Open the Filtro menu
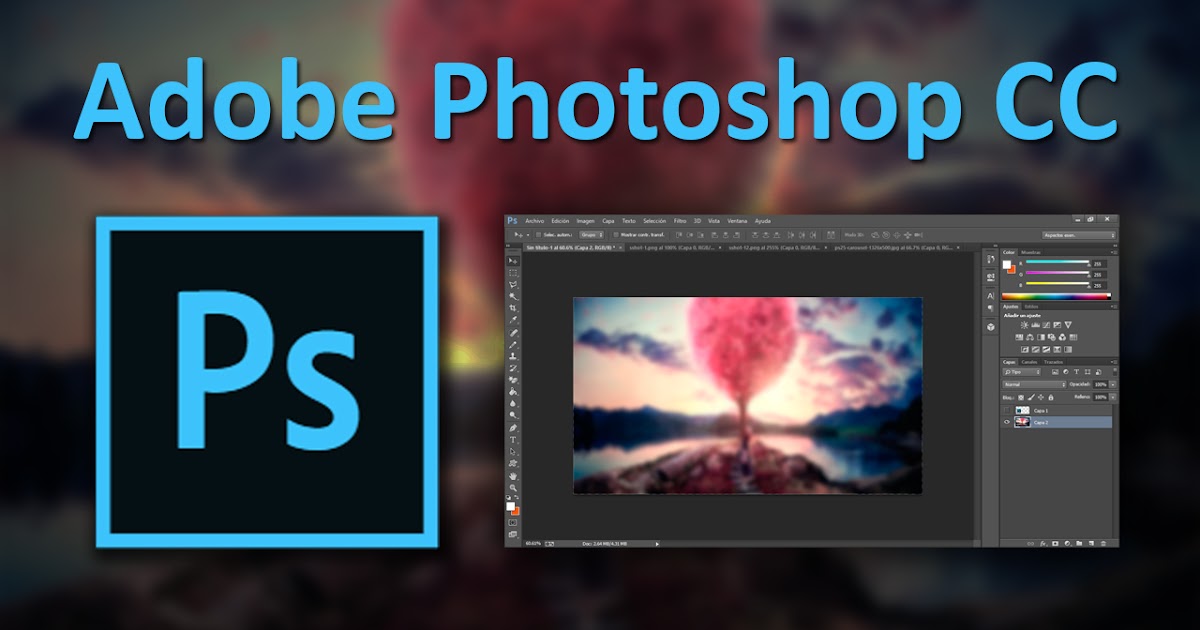The image size is (1200, 630). pyautogui.click(x=680, y=221)
